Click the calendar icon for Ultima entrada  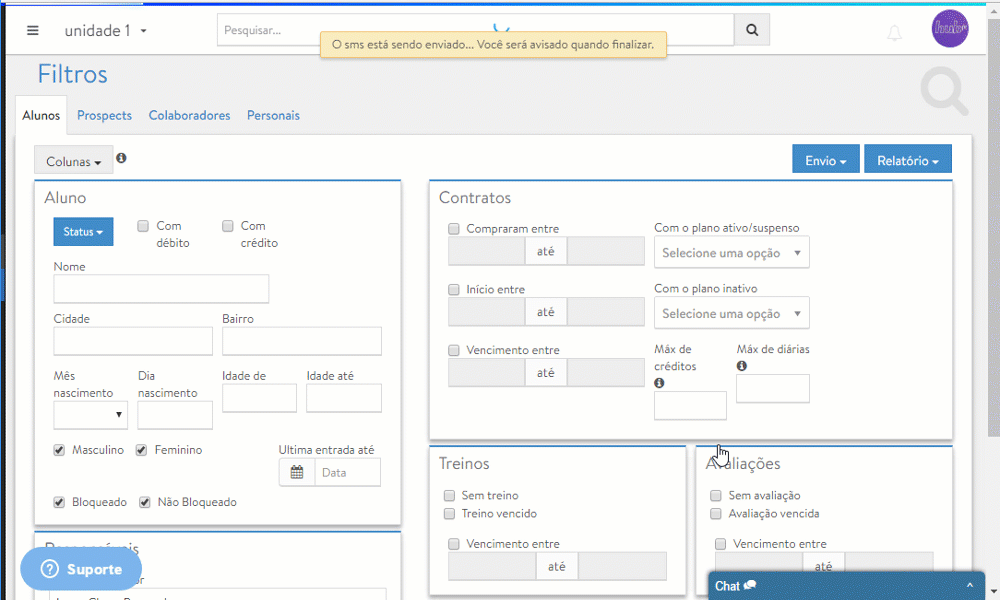click(x=297, y=472)
